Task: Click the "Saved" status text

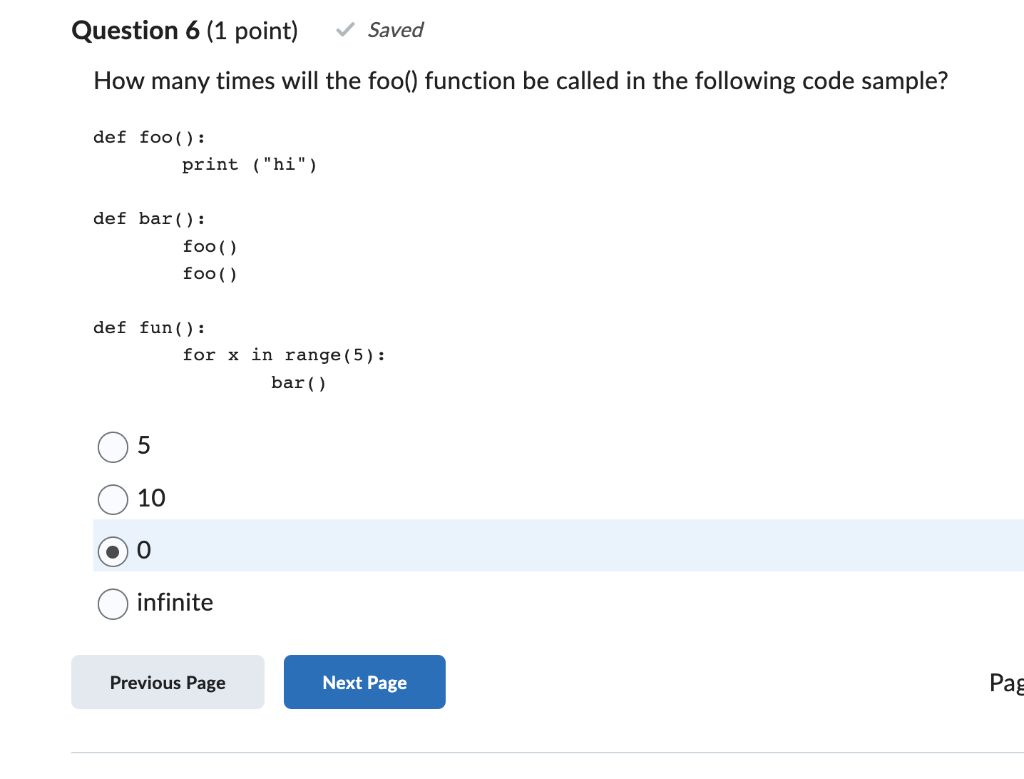Action: pyautogui.click(x=396, y=30)
